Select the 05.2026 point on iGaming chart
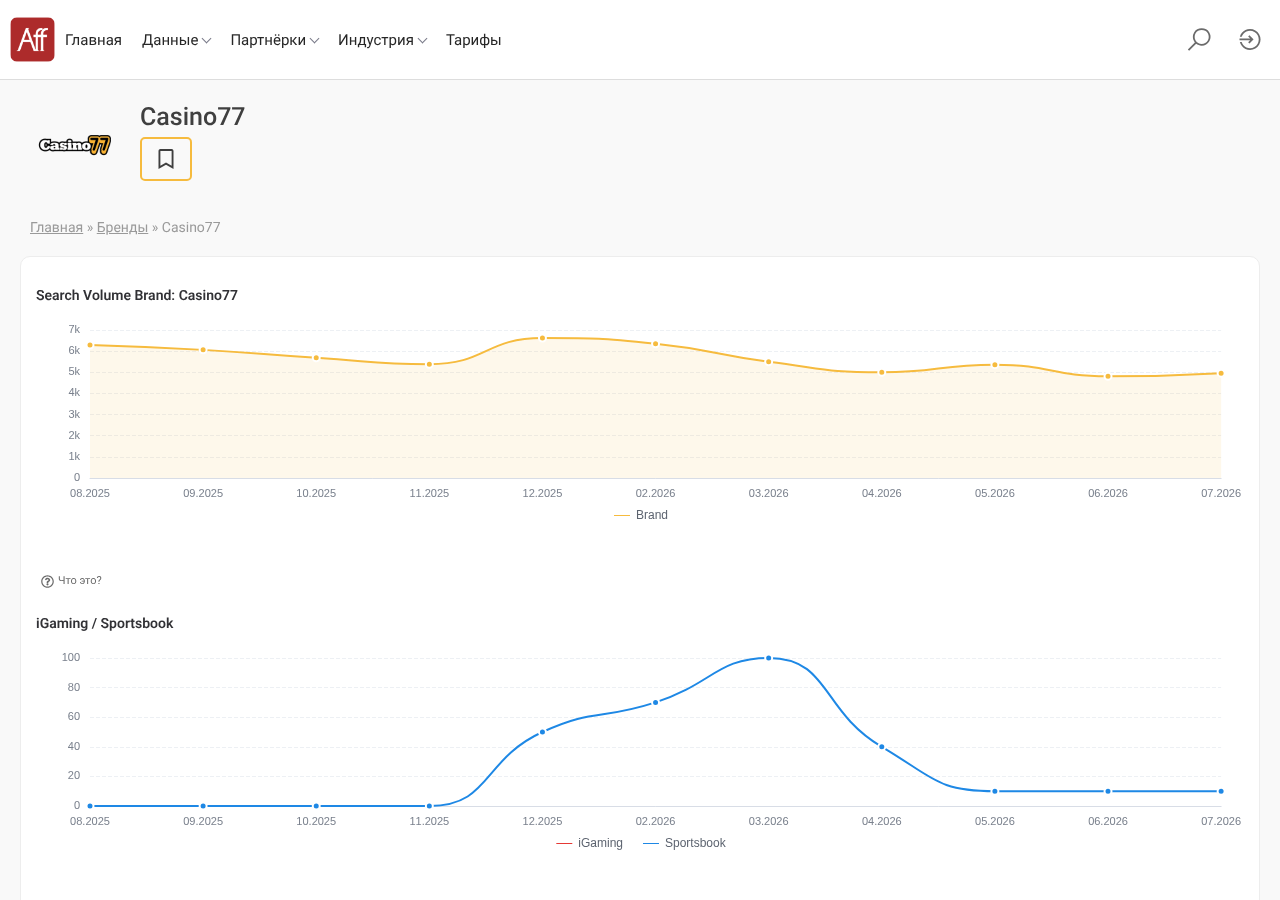The image size is (1280, 900). (x=995, y=791)
